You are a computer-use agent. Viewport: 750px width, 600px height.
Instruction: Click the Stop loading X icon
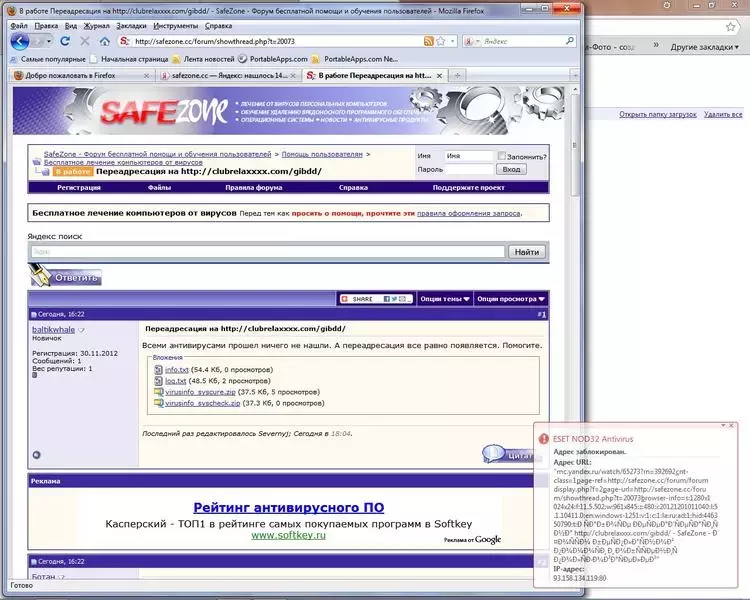(x=85, y=42)
